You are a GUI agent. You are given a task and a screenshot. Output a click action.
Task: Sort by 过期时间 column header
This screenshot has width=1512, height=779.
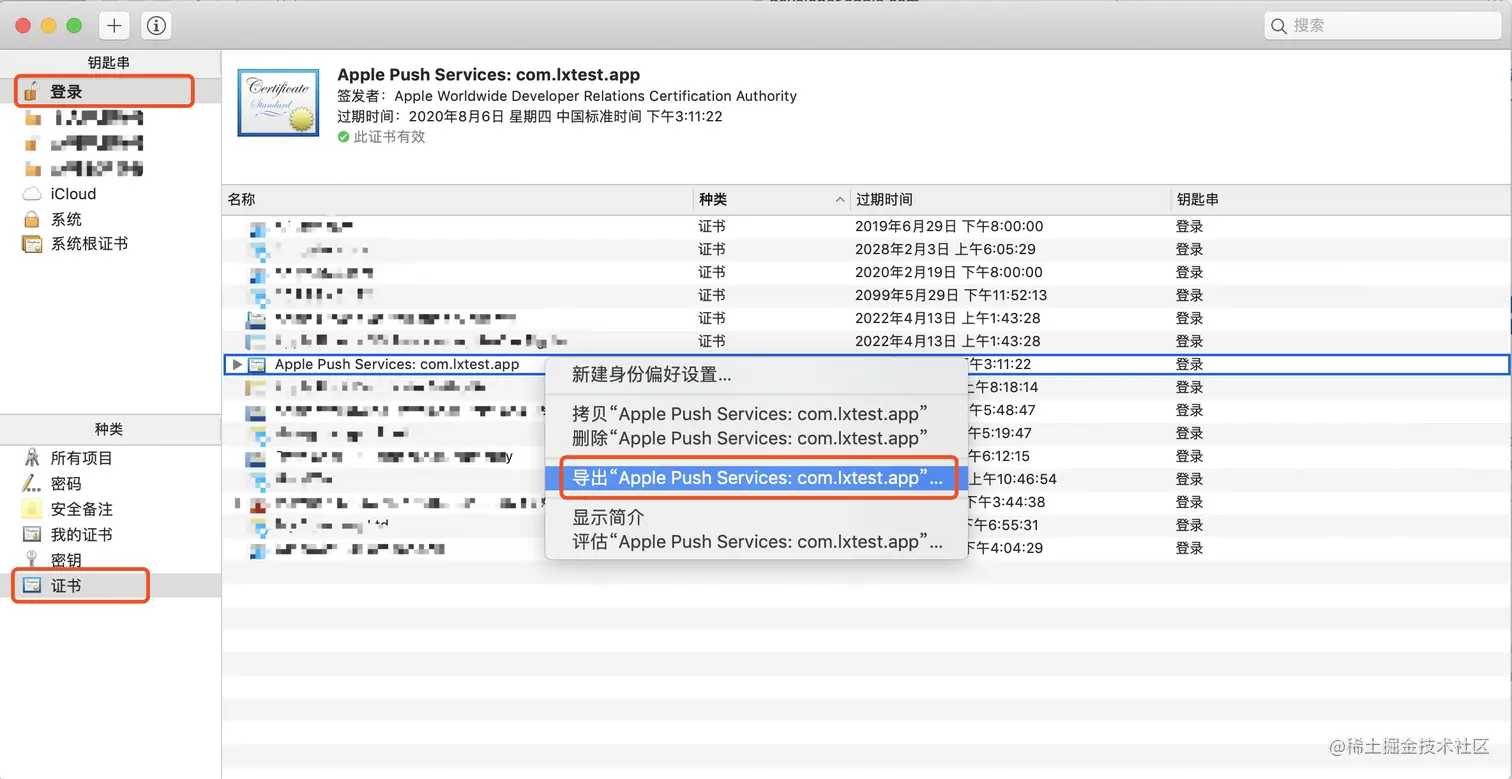[884, 200]
